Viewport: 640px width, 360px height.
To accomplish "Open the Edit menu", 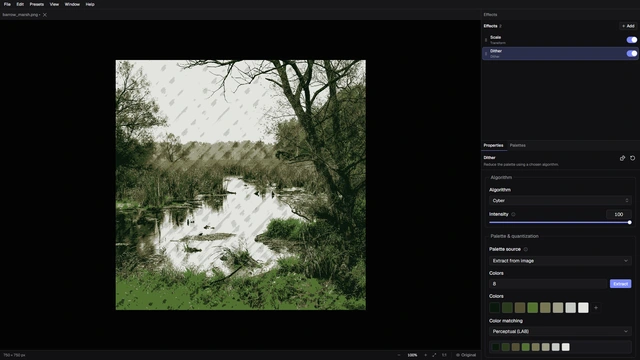I will click(x=20, y=4).
